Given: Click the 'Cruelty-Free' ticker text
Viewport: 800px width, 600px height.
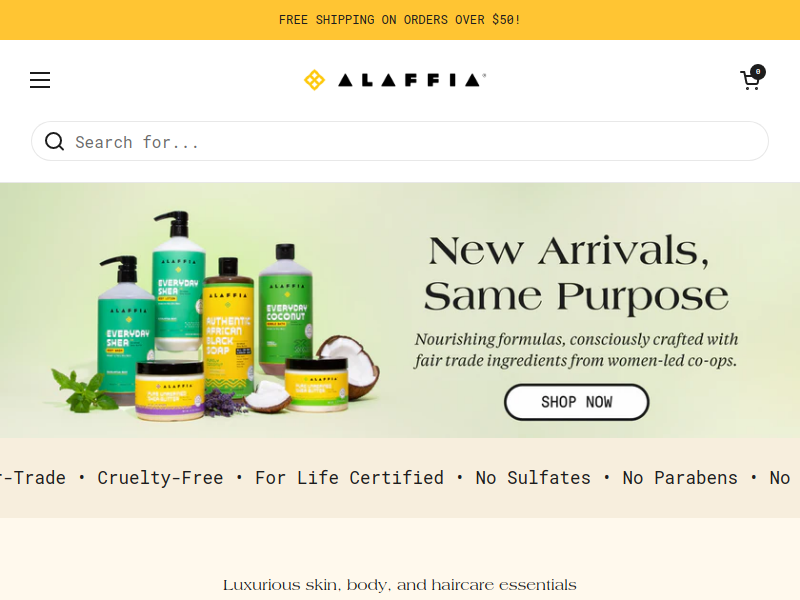Looking at the screenshot, I should (160, 478).
